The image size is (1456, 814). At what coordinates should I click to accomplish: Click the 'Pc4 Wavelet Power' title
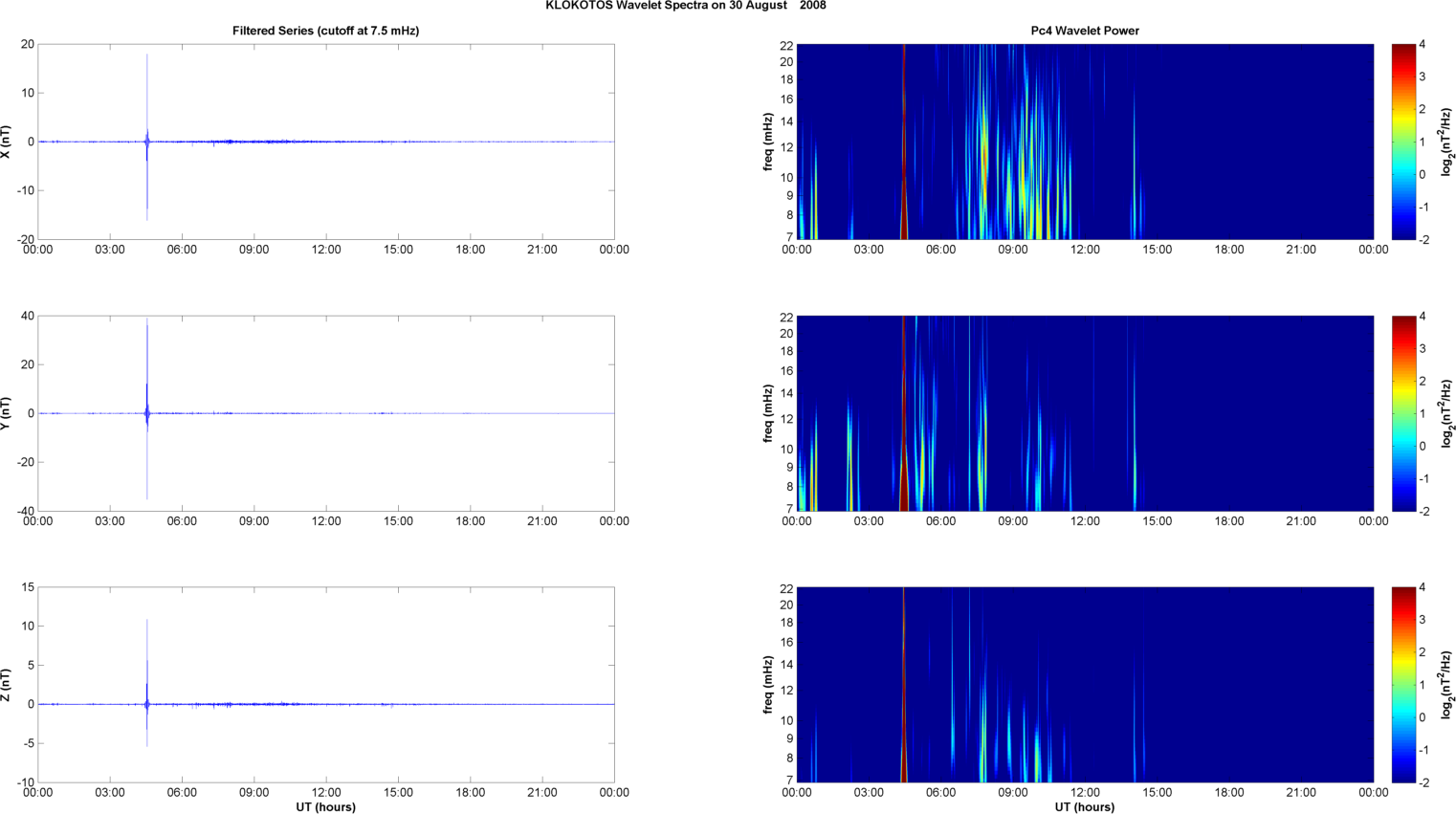click(x=1084, y=31)
